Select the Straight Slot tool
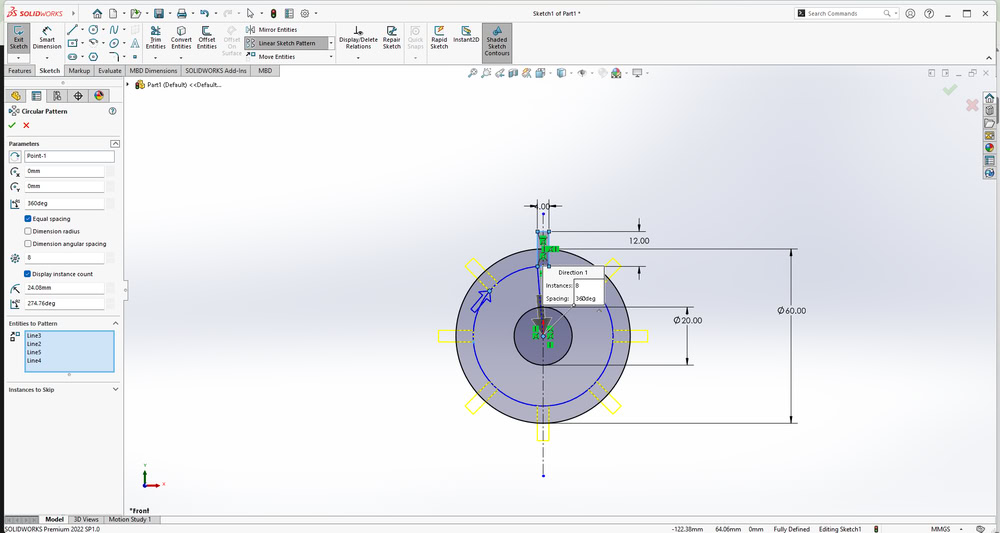 [x=72, y=57]
